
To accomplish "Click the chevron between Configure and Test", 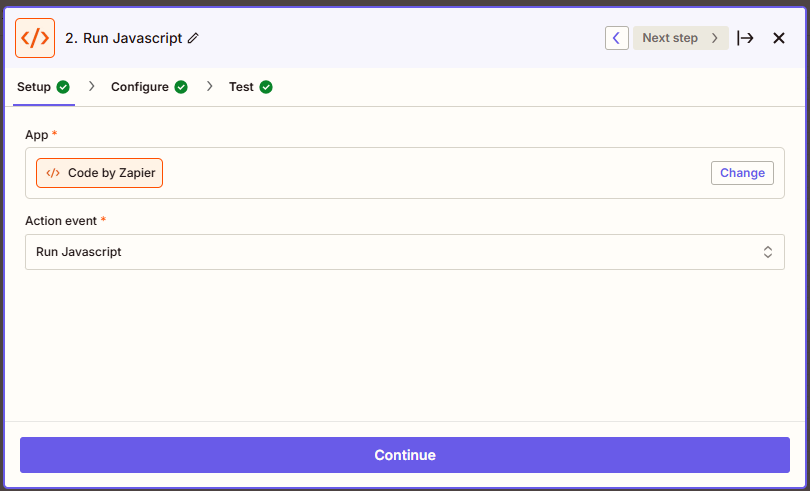I will (209, 86).
